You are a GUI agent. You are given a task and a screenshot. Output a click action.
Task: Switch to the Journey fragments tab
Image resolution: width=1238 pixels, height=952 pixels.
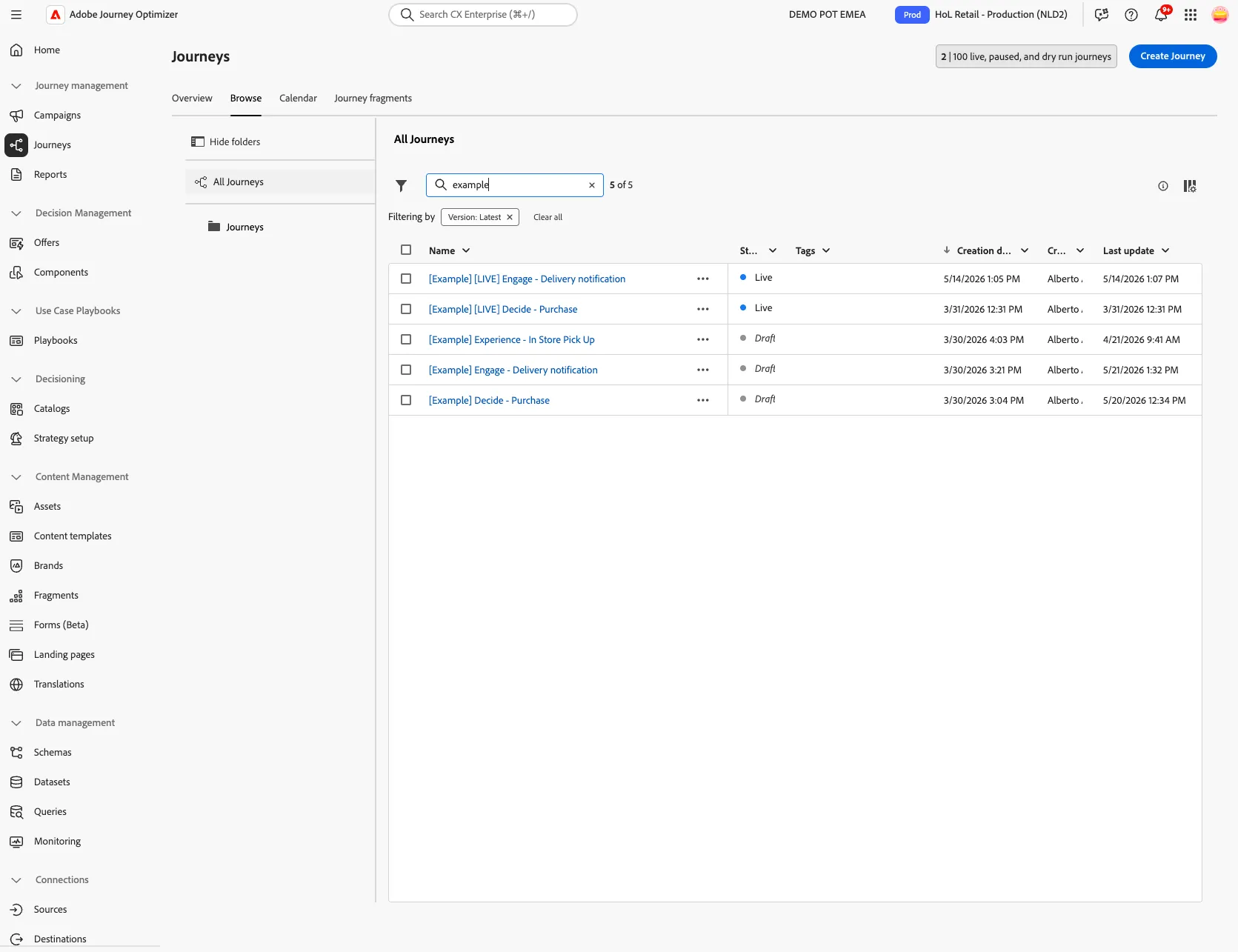(x=373, y=99)
